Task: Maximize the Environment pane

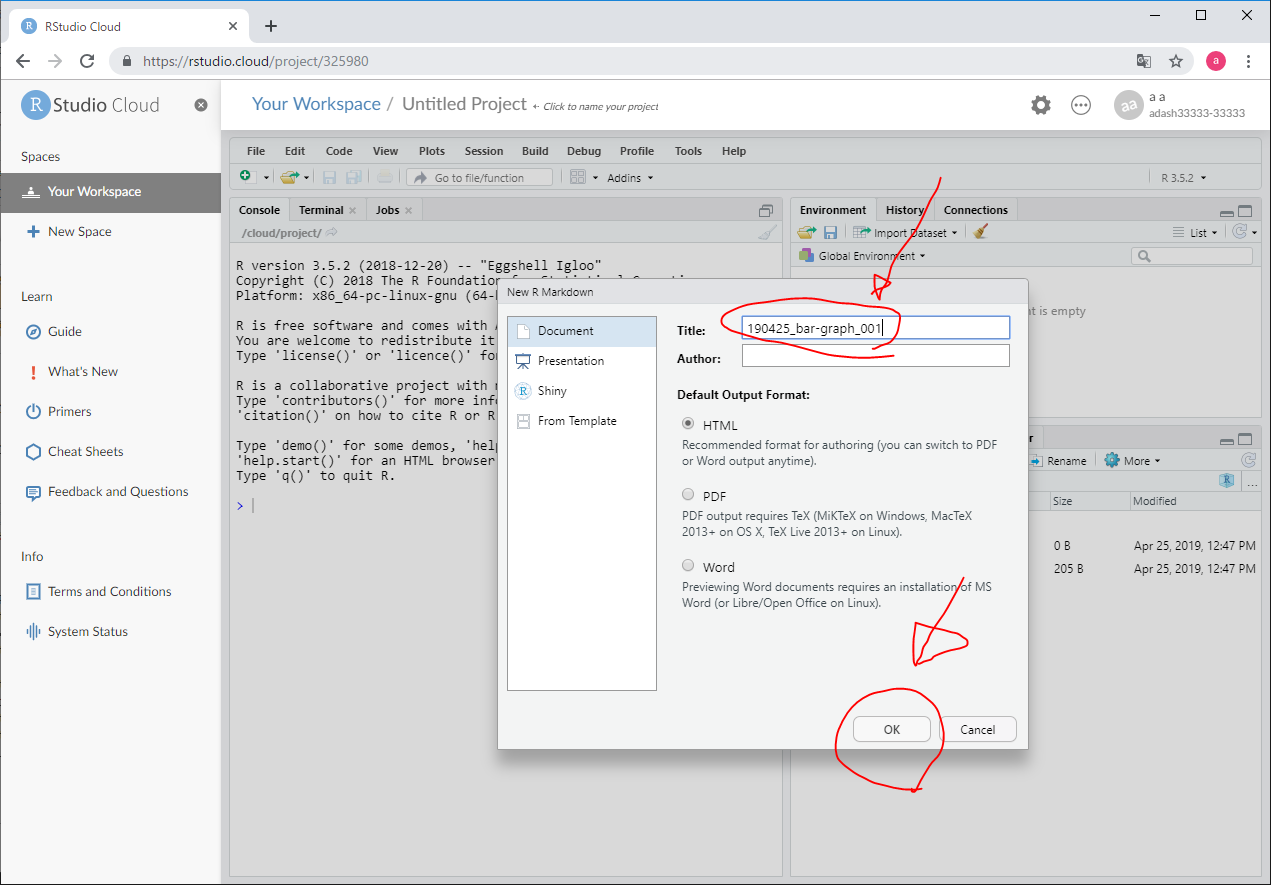Action: click(x=1245, y=211)
